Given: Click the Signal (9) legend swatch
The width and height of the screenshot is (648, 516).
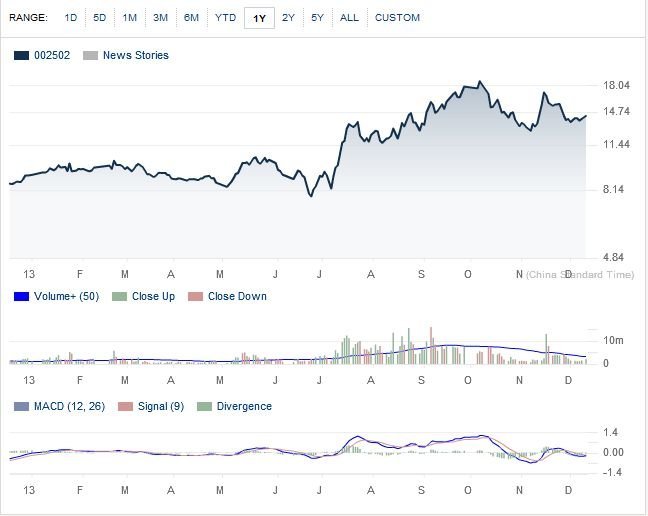Looking at the screenshot, I should pos(126,407).
